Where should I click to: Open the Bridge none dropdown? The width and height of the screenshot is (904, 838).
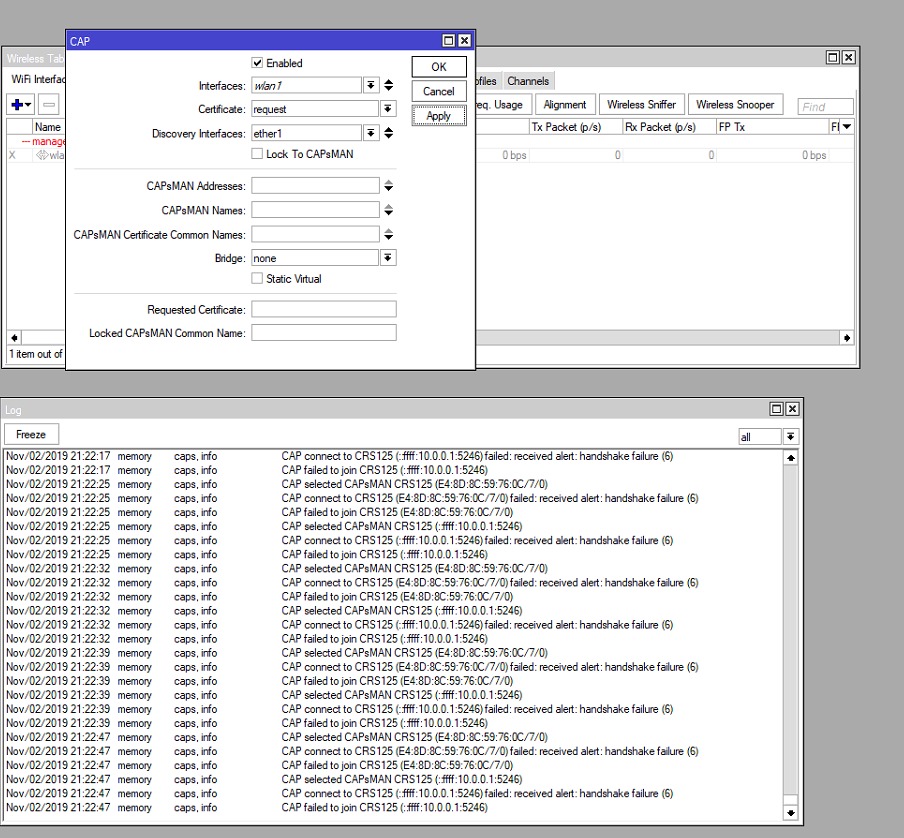(x=388, y=258)
